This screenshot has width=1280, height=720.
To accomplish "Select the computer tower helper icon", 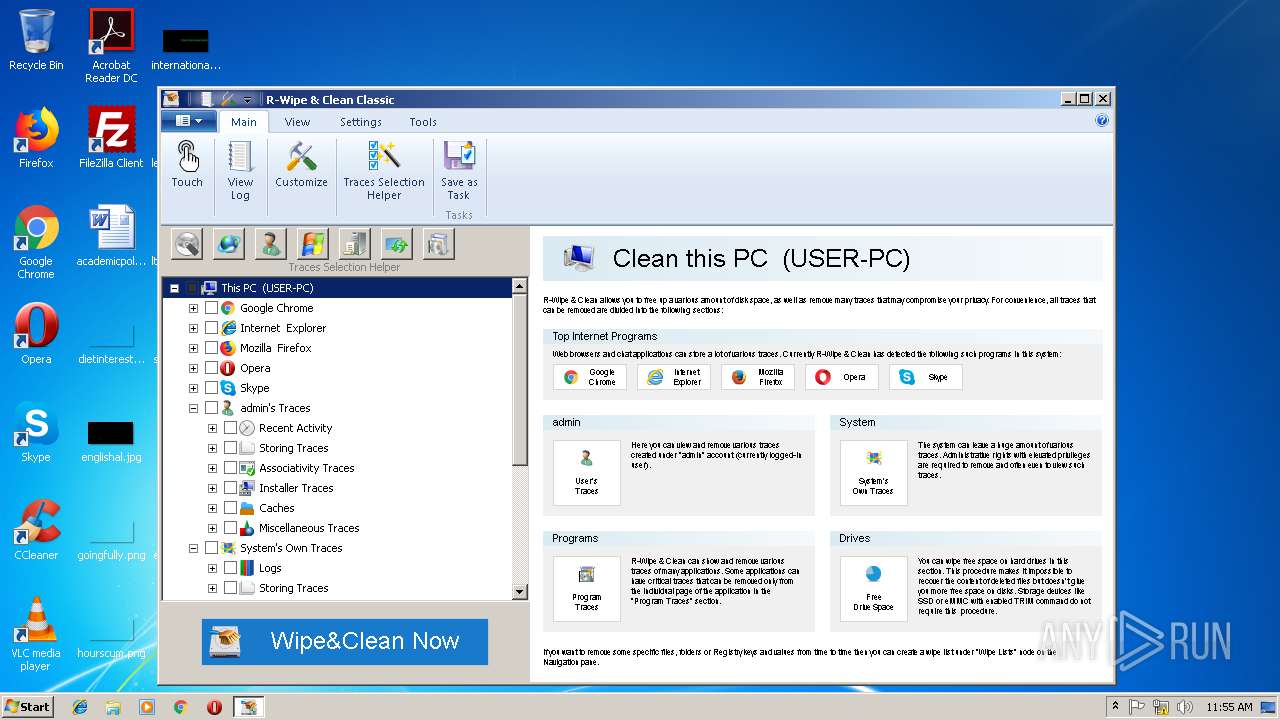I will (355, 244).
